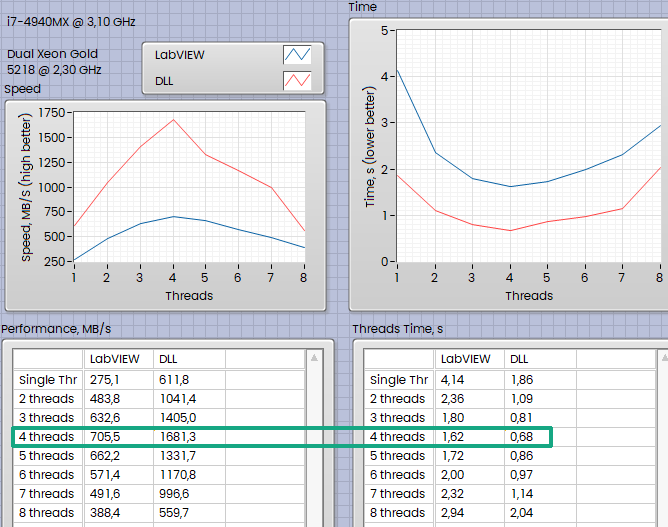Select the time cell 0,97
This screenshot has height=527, width=668.
[x=540, y=475]
